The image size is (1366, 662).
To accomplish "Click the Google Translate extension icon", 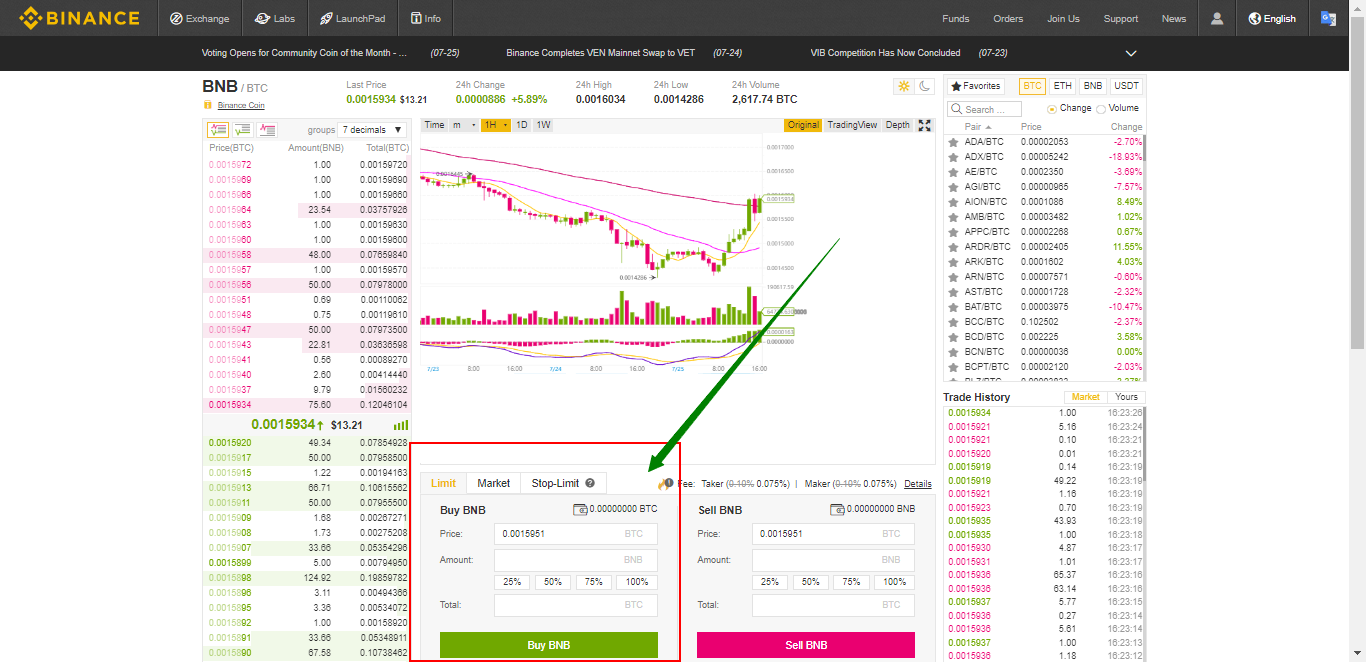I will [1328, 18].
